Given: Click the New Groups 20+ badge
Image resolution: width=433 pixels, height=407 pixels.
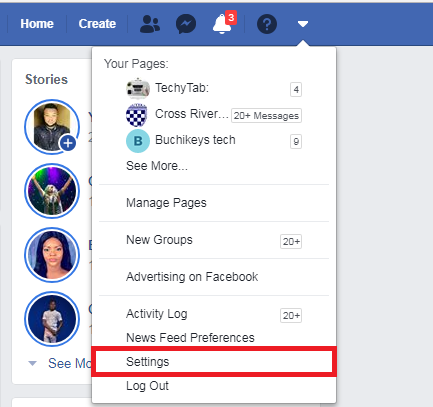Looking at the screenshot, I should point(291,241).
